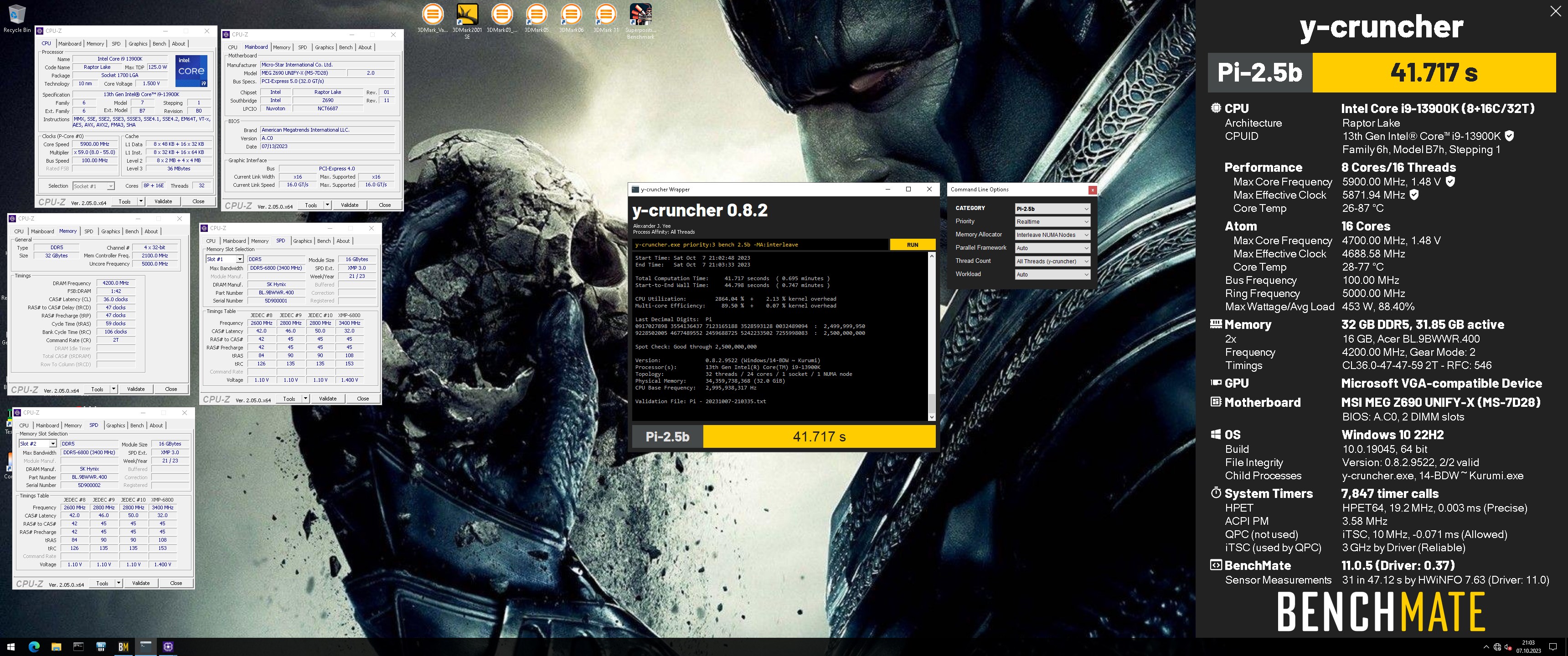The height and width of the screenshot is (656, 1568).
Task: Open the Action Center notifications icon
Action: [x=1553, y=647]
